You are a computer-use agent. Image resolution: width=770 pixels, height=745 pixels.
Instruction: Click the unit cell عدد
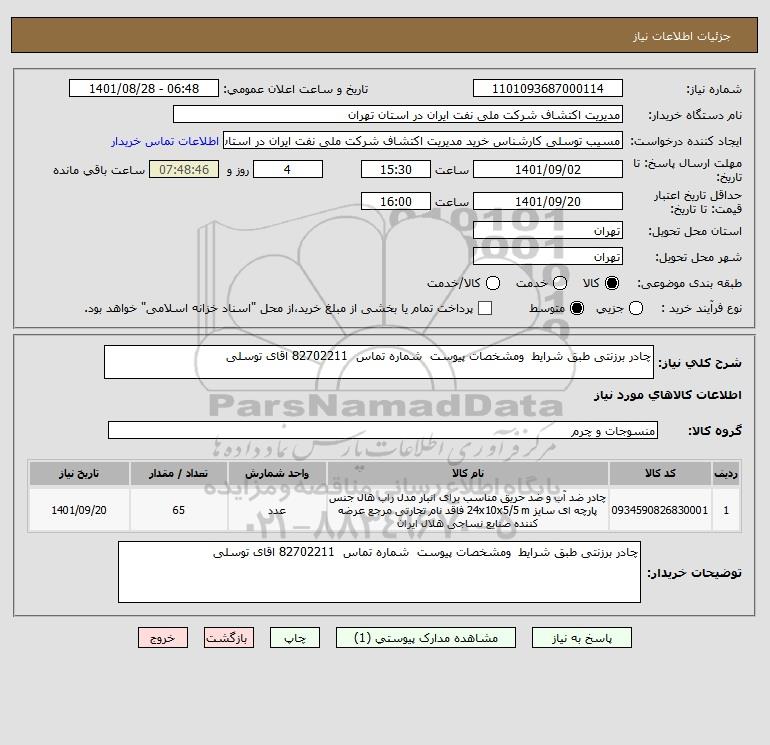click(277, 510)
